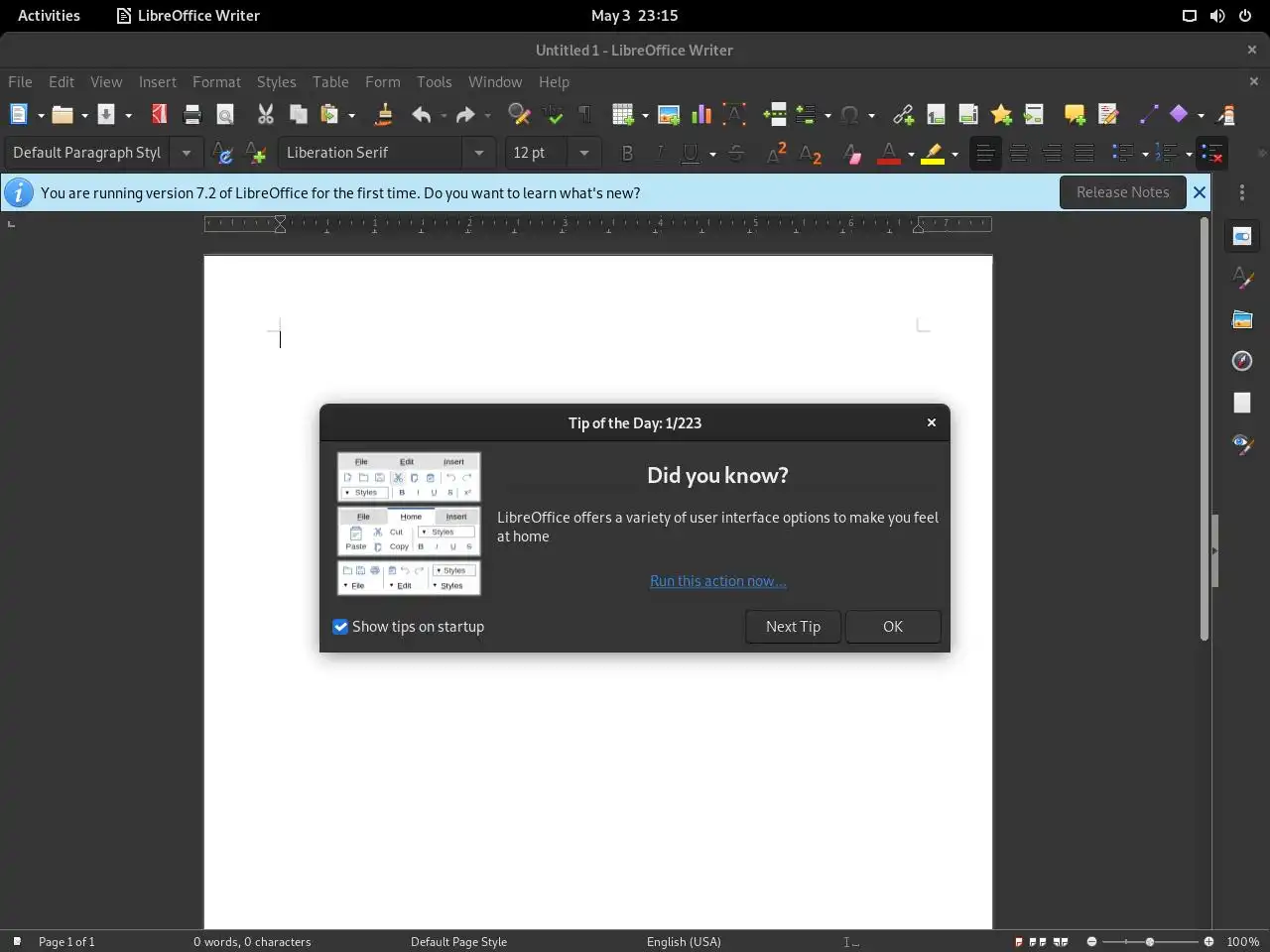This screenshot has height=952, width=1270.
Task: Open the Tools menu
Action: click(434, 82)
